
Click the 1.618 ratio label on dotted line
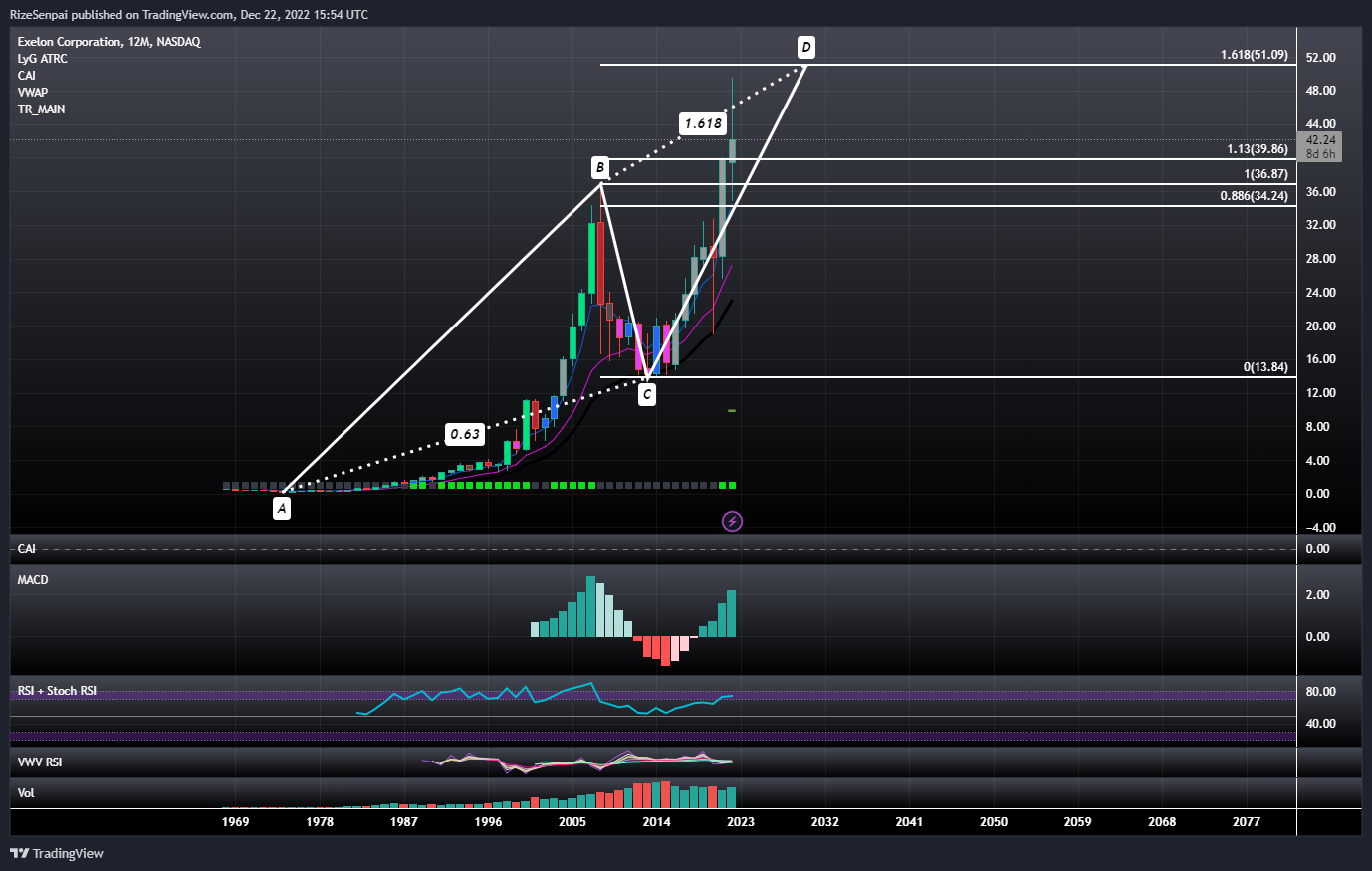[x=703, y=123]
